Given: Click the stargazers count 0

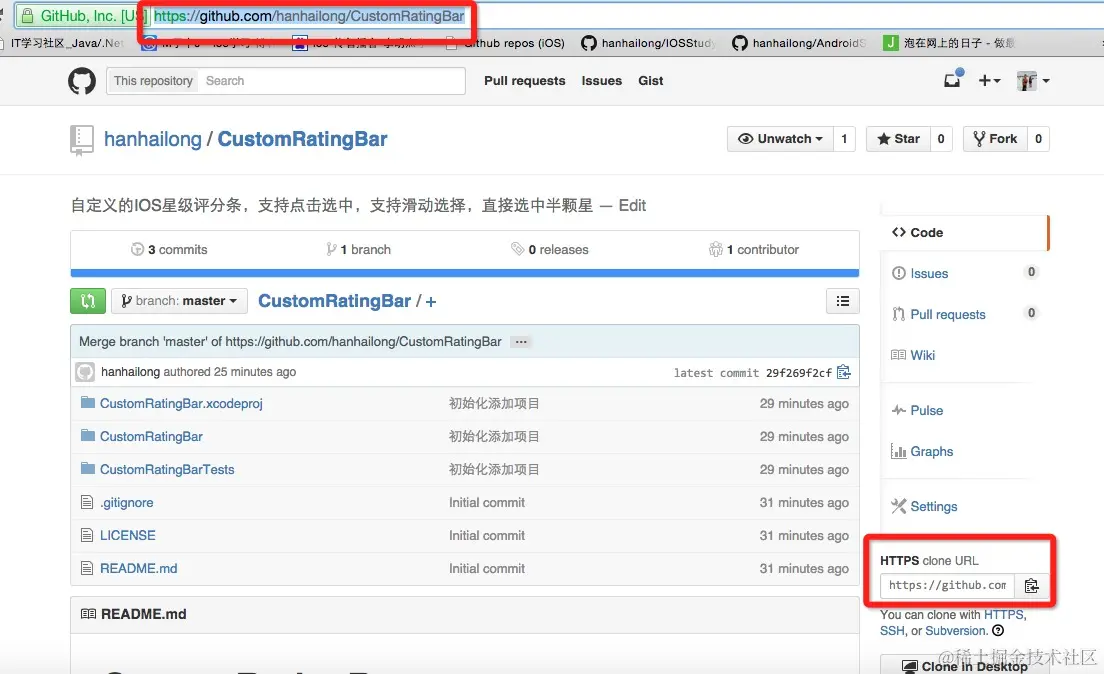Looking at the screenshot, I should pyautogui.click(x=941, y=139).
